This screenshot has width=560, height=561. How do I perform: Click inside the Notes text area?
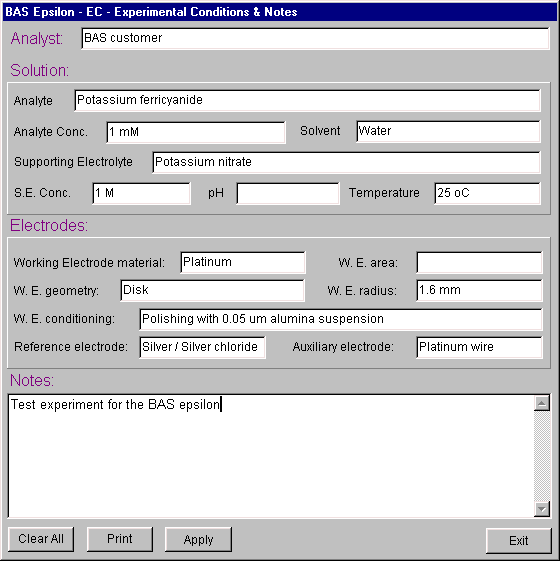(271, 456)
